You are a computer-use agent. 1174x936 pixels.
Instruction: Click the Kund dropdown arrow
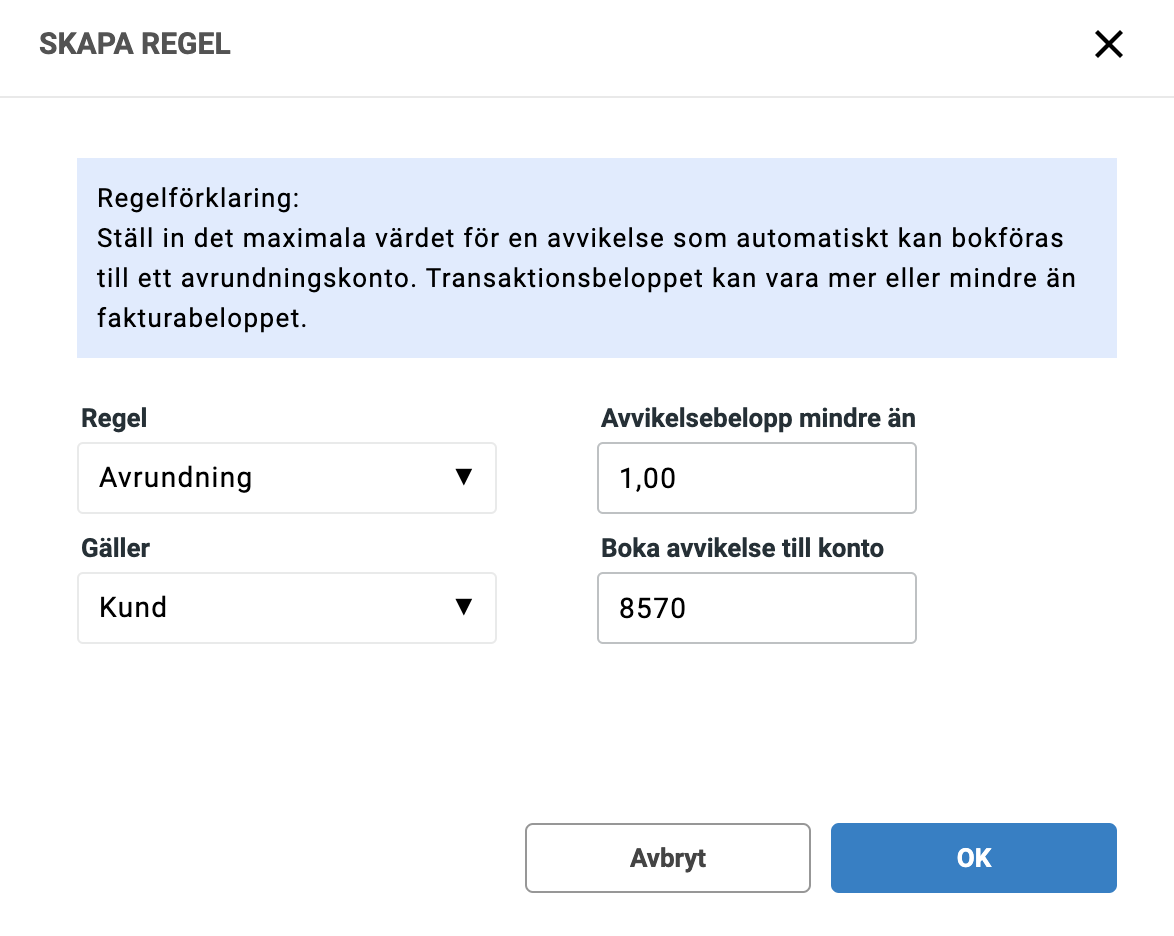pos(465,608)
